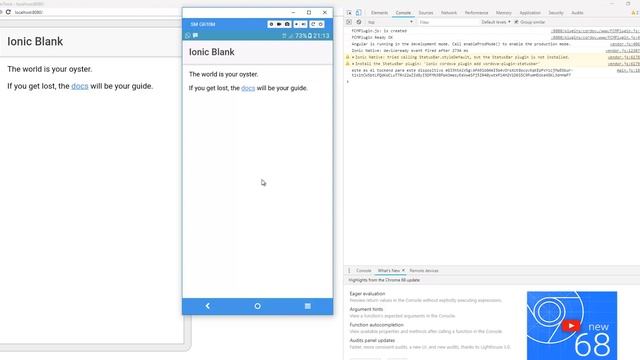
Task: Switch to the Audits tab
Action: coord(577,13)
